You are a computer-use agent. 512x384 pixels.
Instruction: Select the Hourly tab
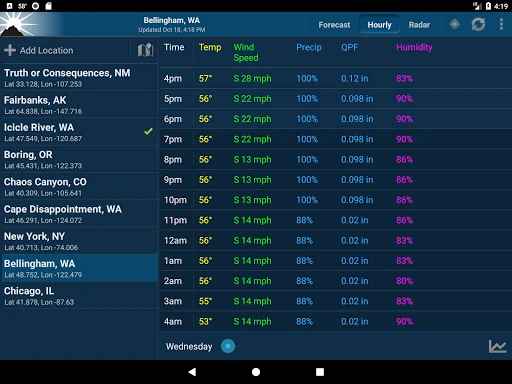click(379, 24)
